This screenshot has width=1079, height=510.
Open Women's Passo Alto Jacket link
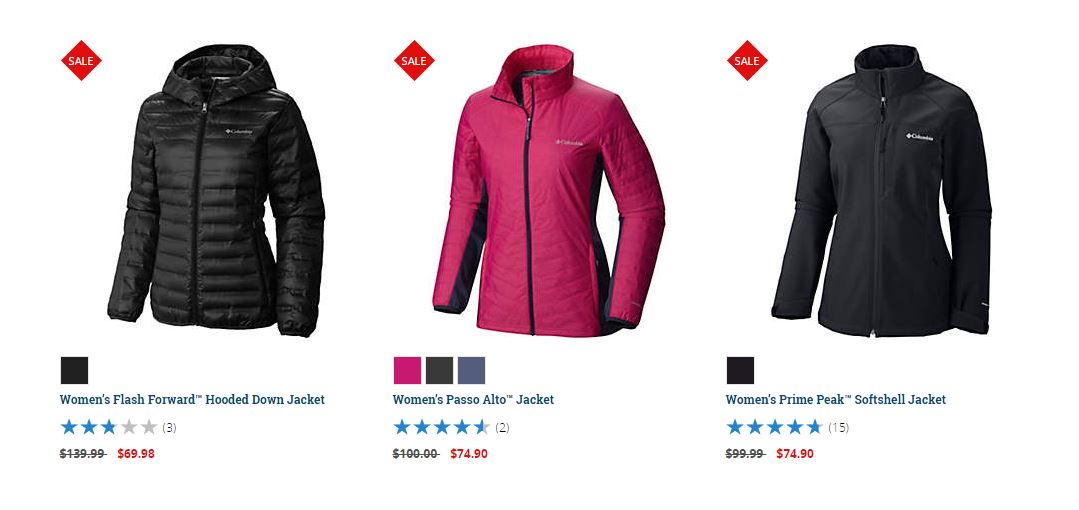[473, 400]
